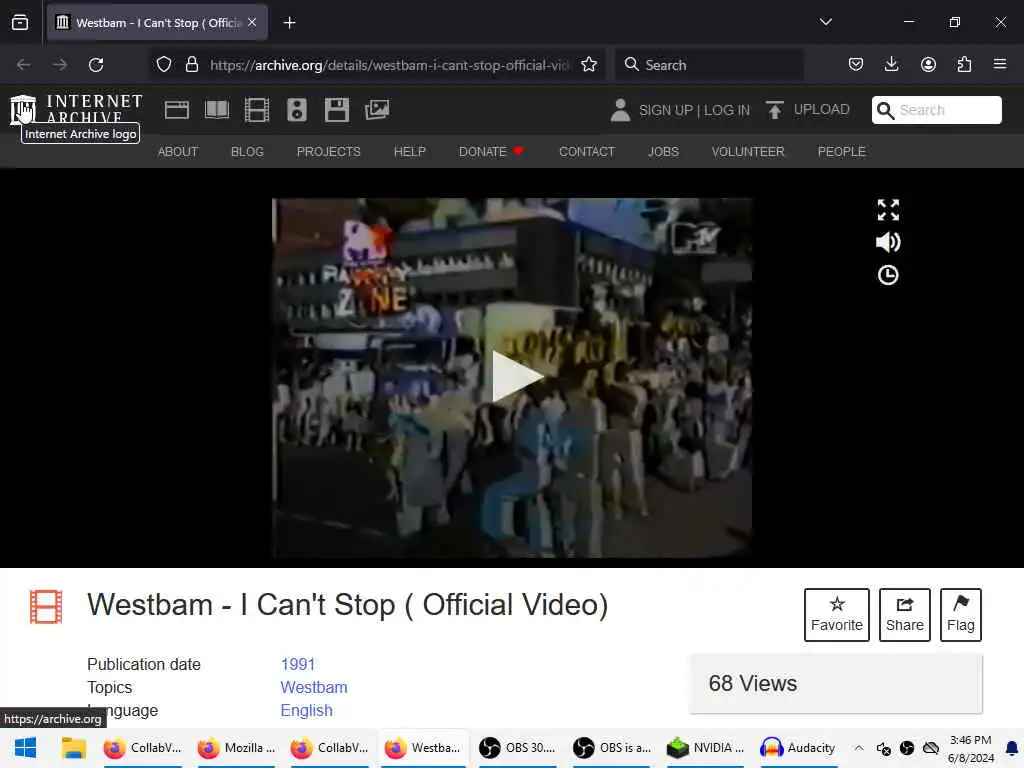Click the Share button
Viewport: 1024px width, 768px height.
(x=904, y=615)
